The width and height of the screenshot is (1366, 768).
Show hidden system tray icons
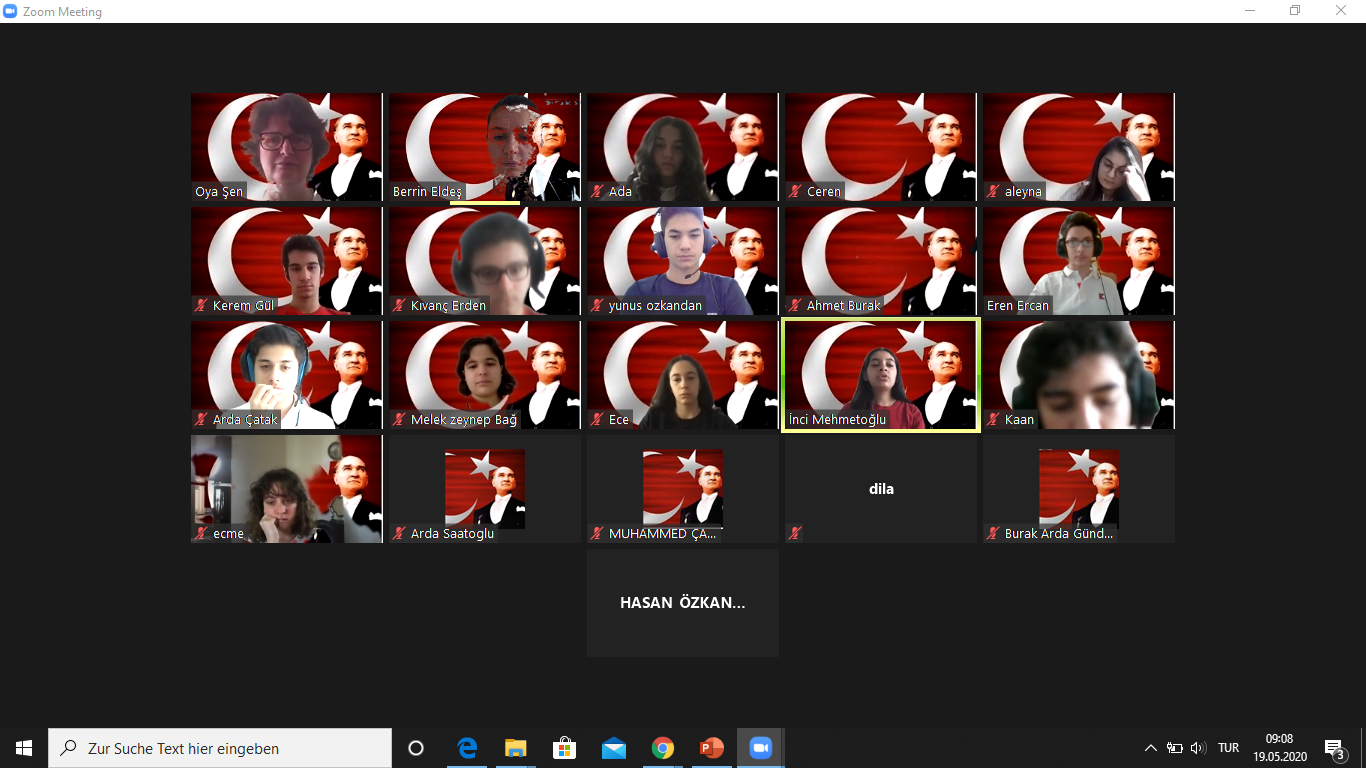point(1151,748)
